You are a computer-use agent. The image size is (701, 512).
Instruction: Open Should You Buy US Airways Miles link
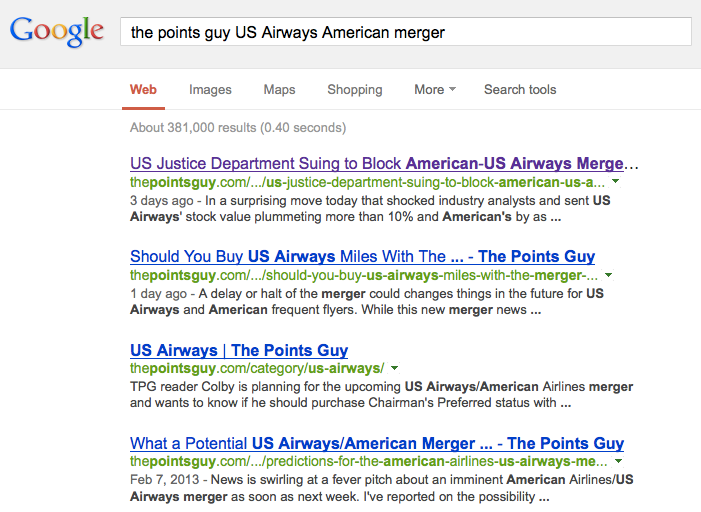point(362,256)
